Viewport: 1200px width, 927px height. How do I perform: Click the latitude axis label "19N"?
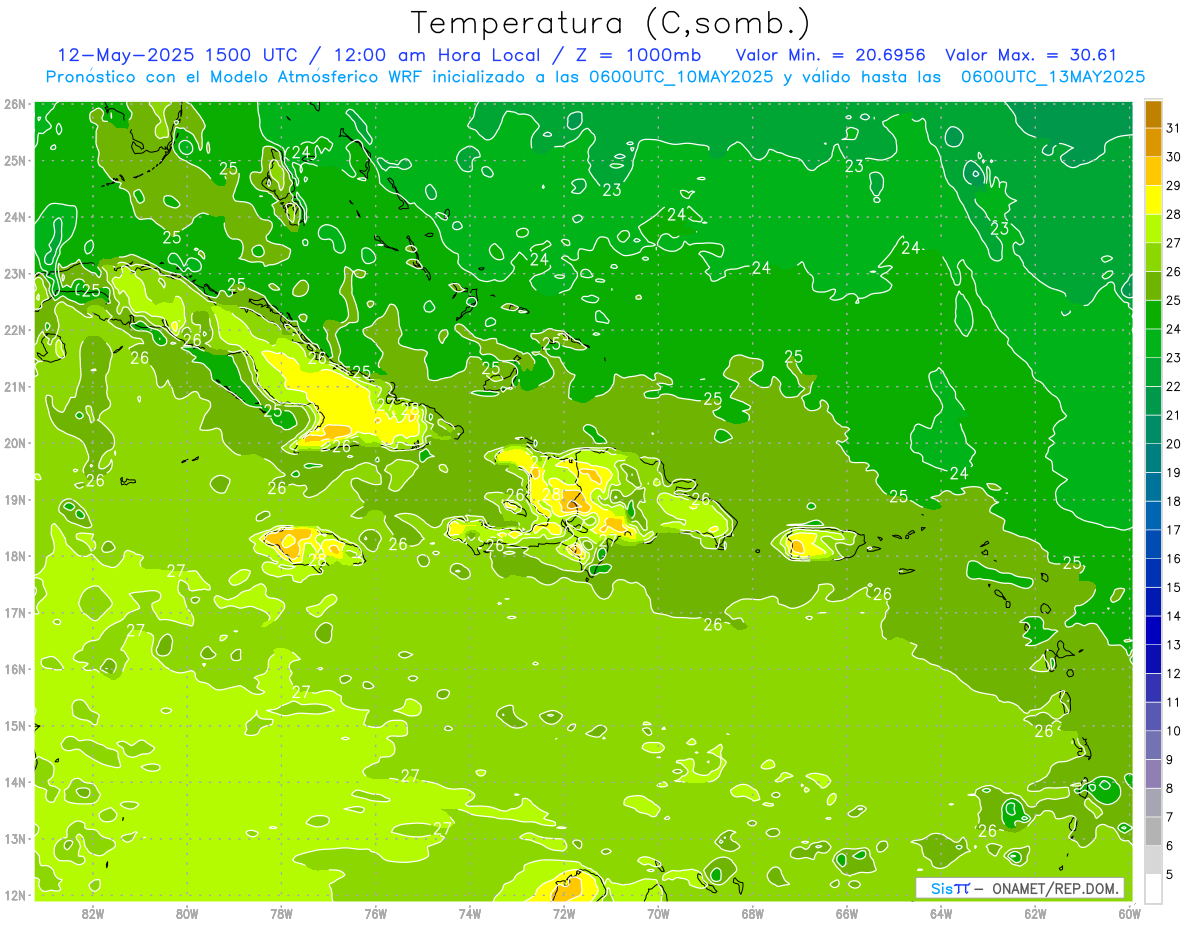point(15,500)
